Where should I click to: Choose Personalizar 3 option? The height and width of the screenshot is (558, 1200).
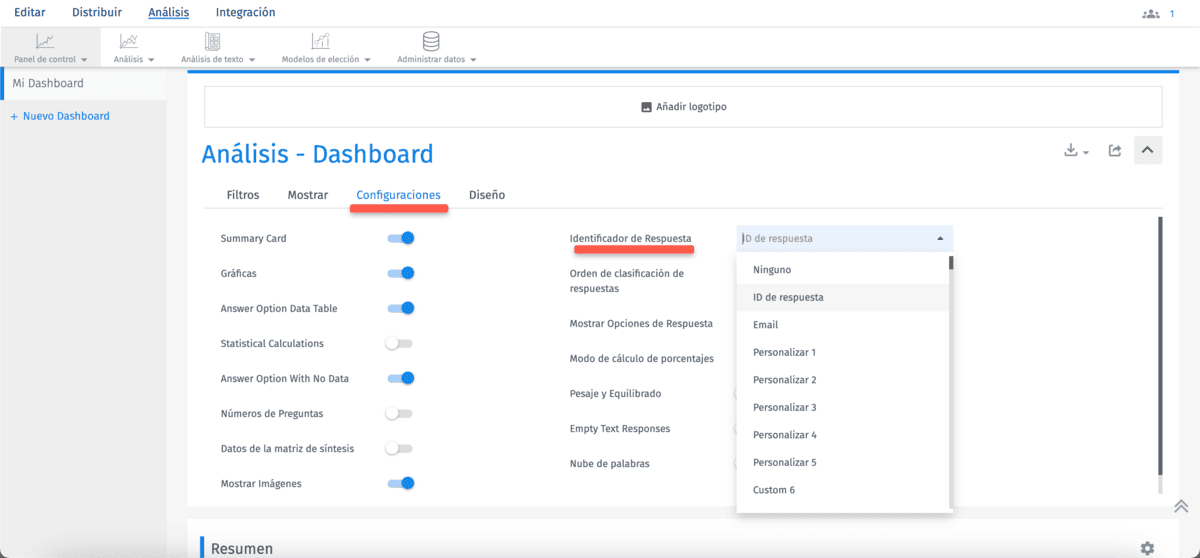pos(844,408)
